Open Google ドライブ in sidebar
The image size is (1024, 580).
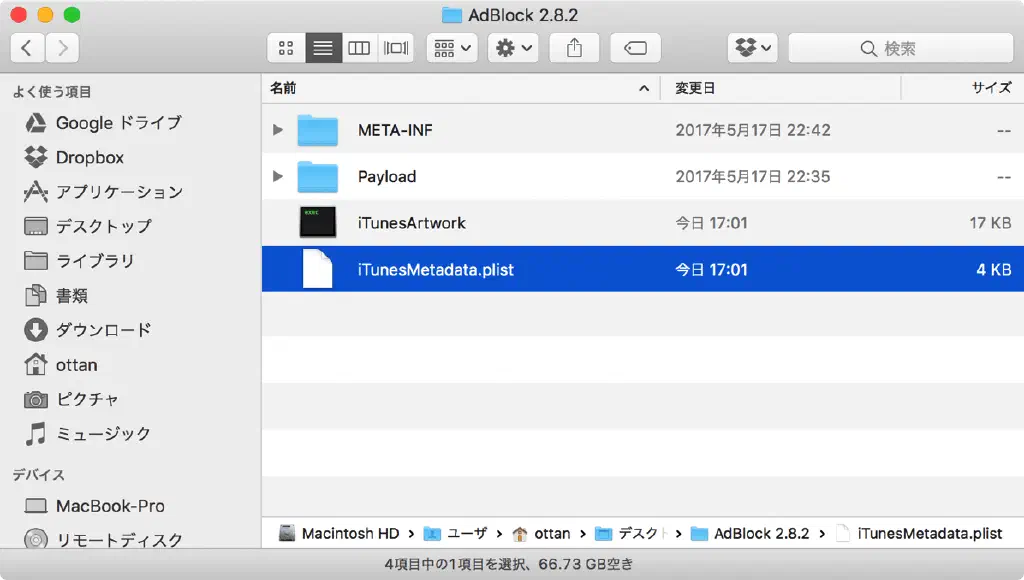[x=118, y=123]
